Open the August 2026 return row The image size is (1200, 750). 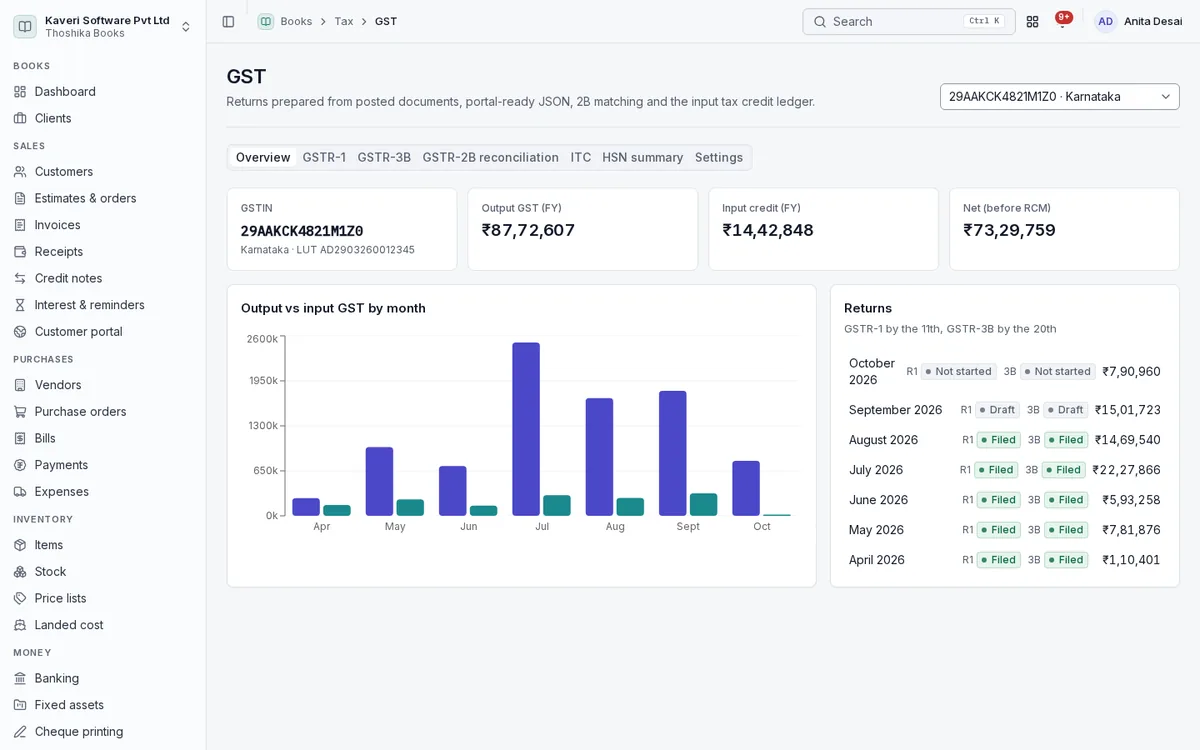click(1004, 440)
